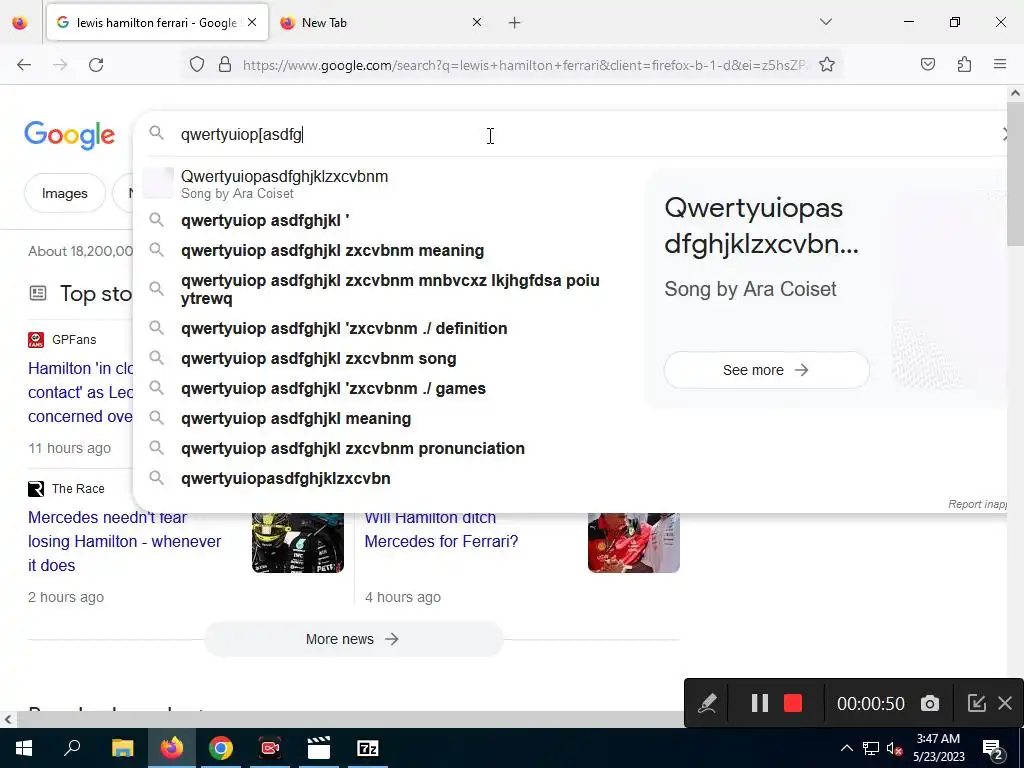Bookmark this page with the star
Screen dimensions: 1024x768
[827, 65]
